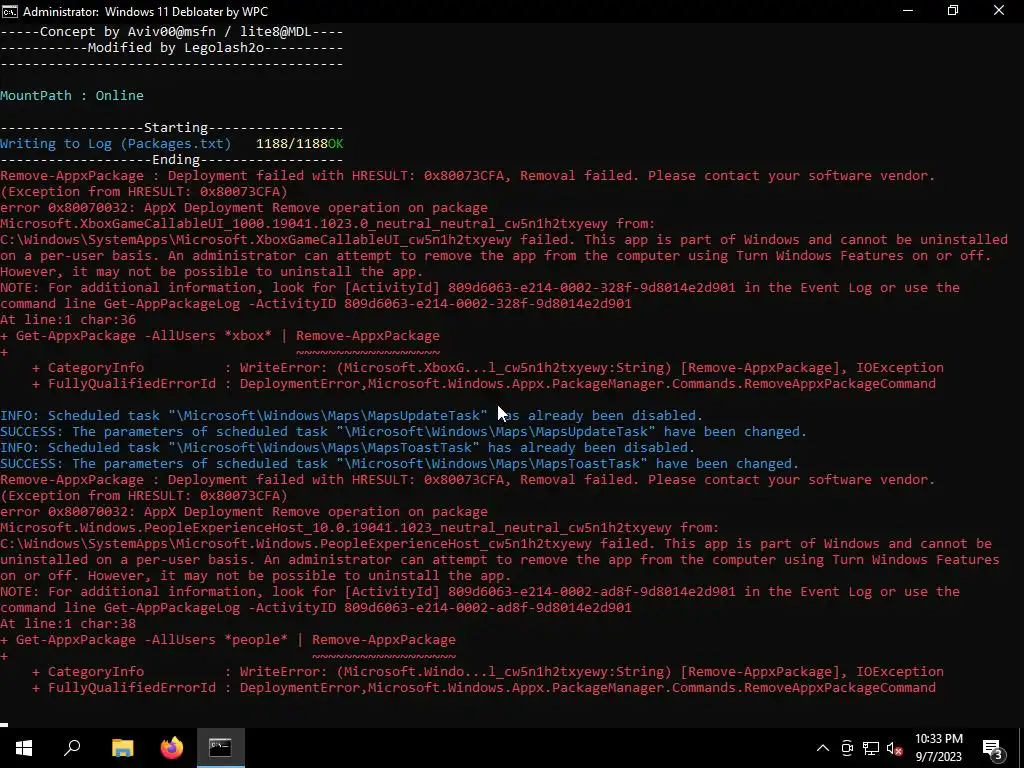This screenshot has height=768, width=1024.
Task: Select the command prompt taskbar icon
Action: 221,748
